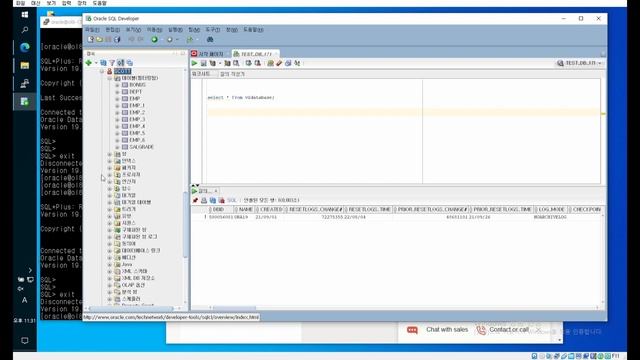Refresh the Connections tree
This screenshot has width=640, height=360.
pos(103,62)
